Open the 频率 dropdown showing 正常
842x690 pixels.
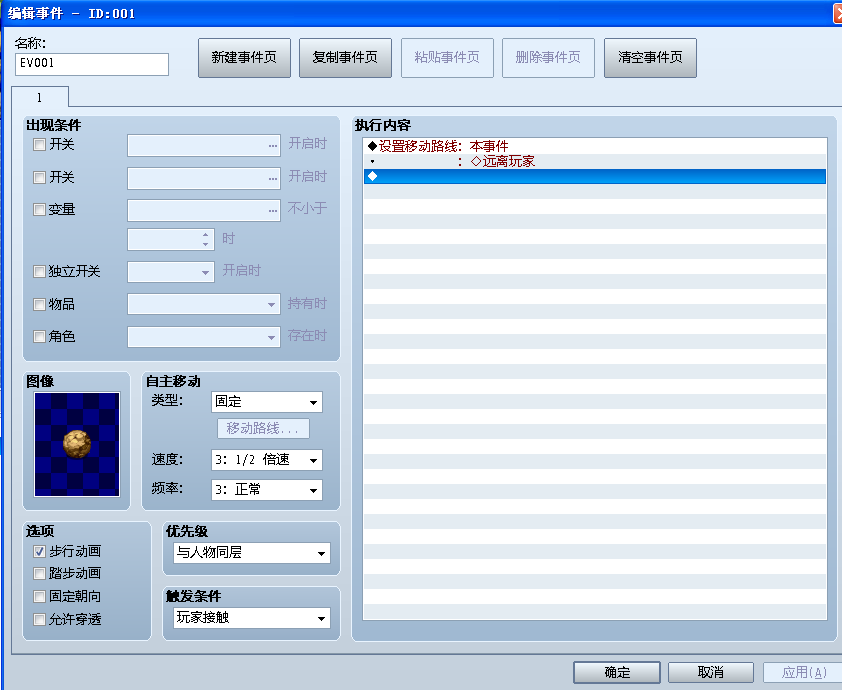(267, 490)
